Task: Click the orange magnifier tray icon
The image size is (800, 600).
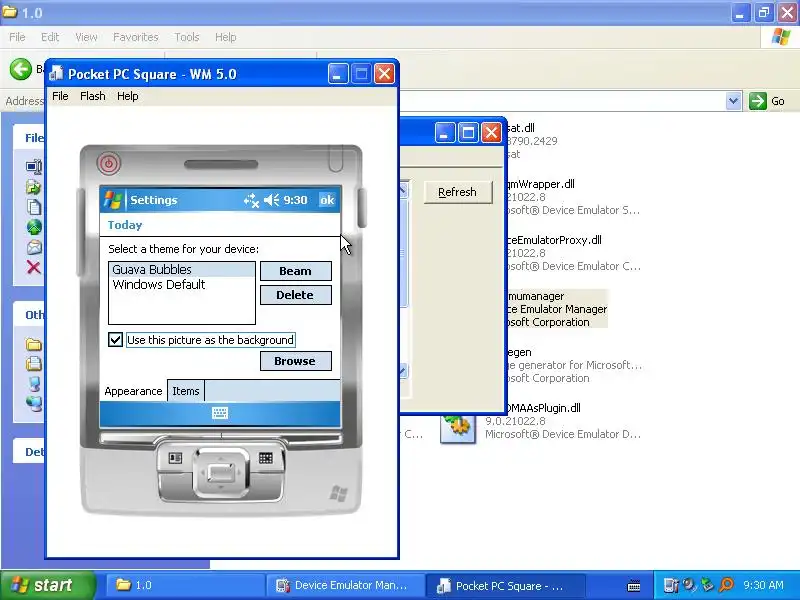Action: click(x=727, y=585)
